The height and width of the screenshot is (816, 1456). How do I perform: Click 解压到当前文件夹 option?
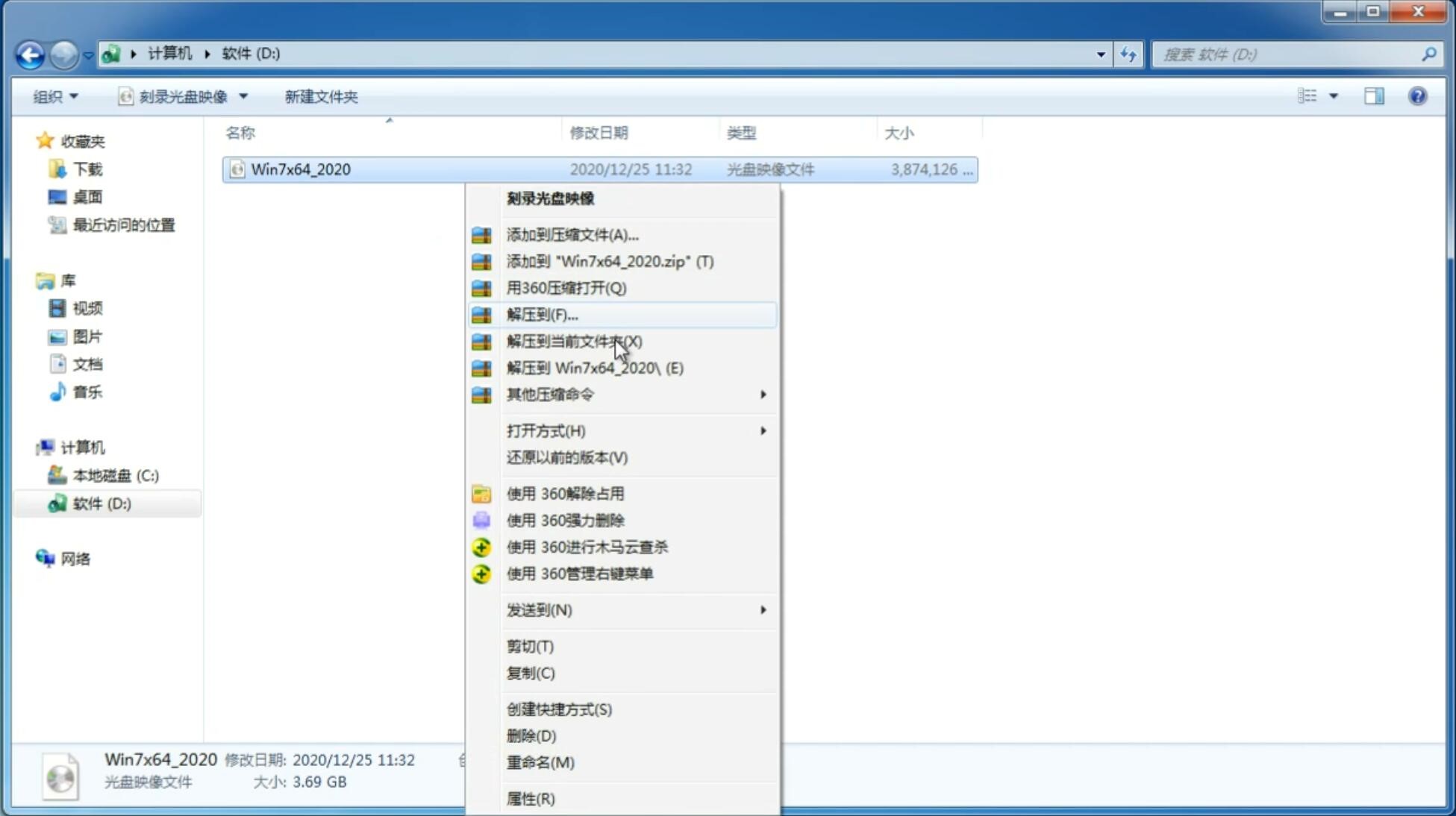coord(574,341)
